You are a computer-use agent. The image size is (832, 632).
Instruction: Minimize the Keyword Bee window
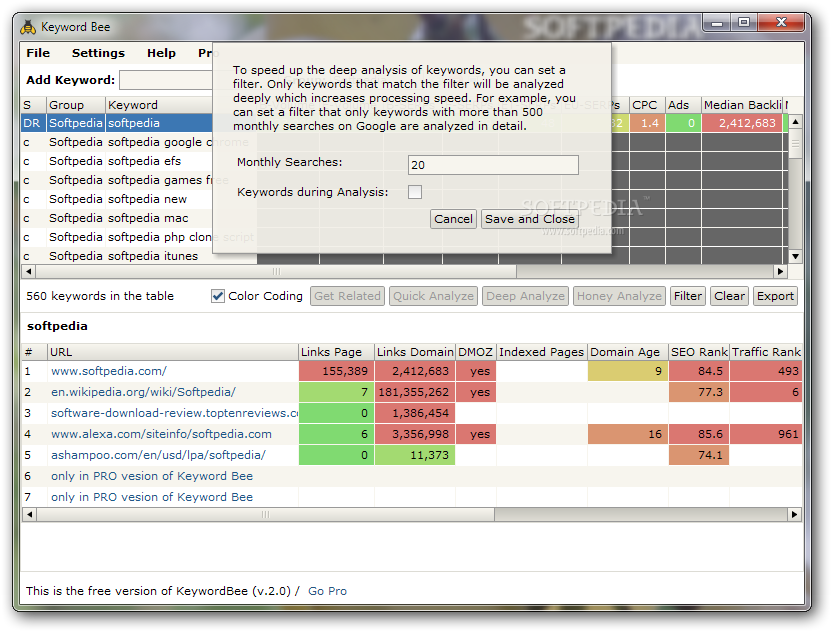coord(717,22)
